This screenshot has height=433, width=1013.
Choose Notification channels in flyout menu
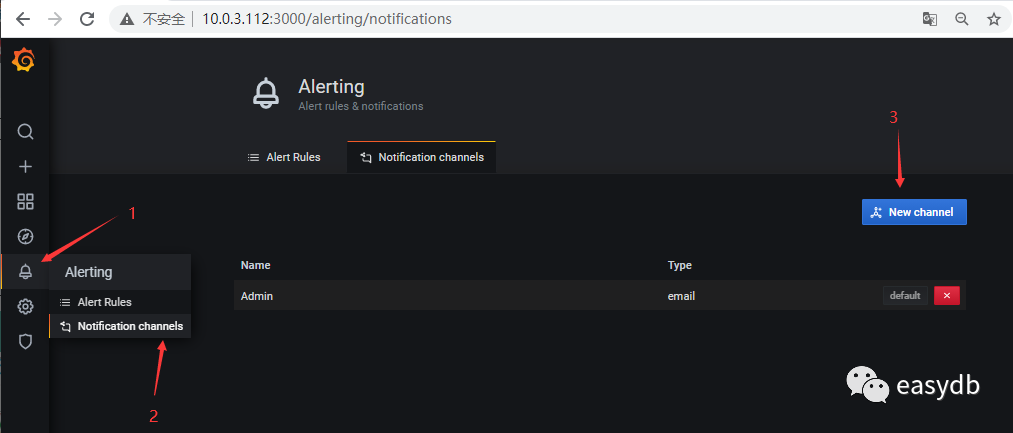point(120,326)
